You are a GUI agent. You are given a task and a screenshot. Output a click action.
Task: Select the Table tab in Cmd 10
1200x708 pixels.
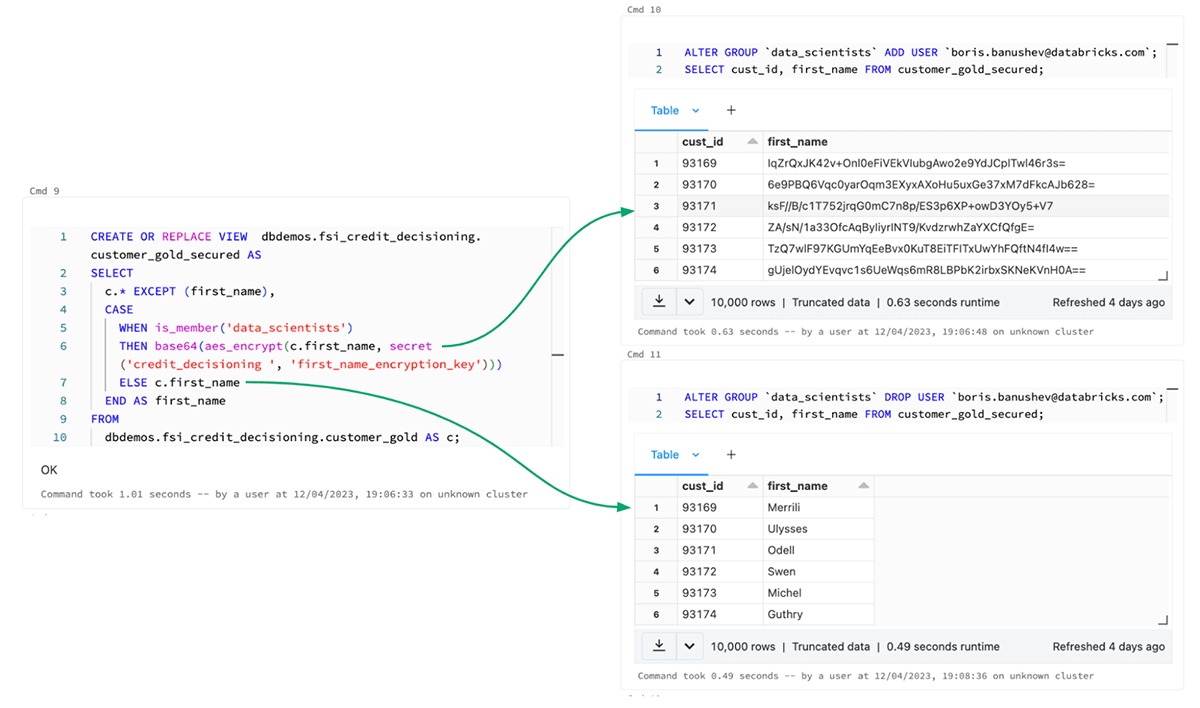pyautogui.click(x=665, y=111)
